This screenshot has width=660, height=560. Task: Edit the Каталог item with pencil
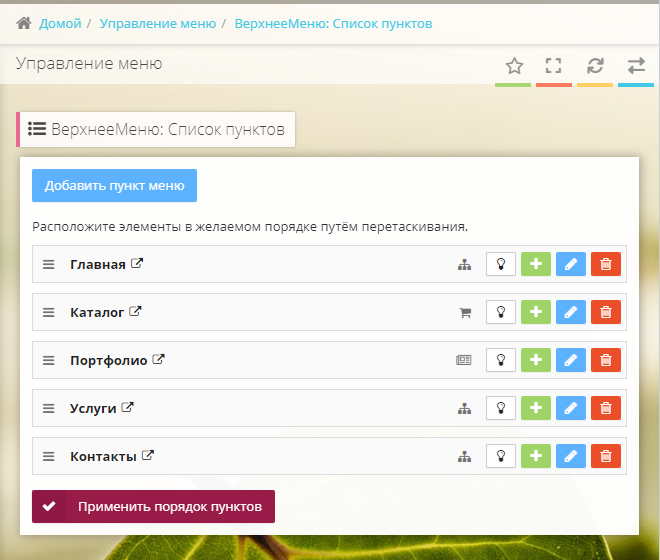click(570, 312)
